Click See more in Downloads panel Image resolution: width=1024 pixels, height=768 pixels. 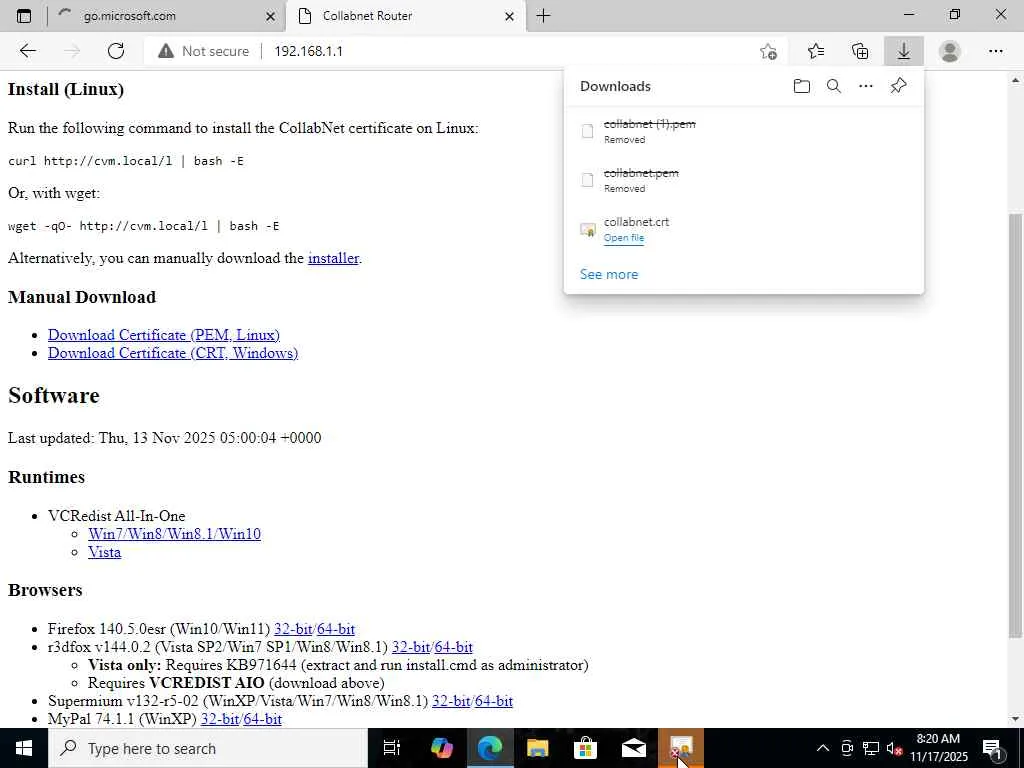(609, 274)
